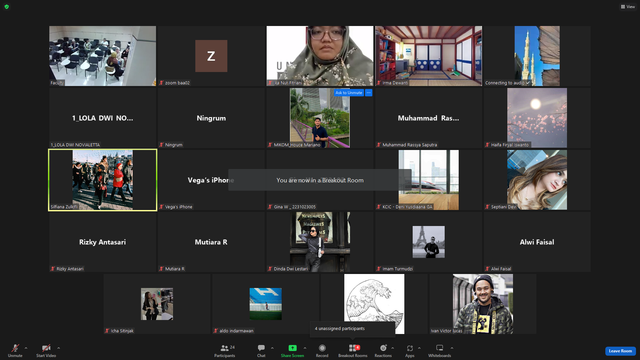Viewport: 640px width, 360px height.
Task: Select Imam Turmudzi's Eiffel Tower tile
Action: [x=429, y=242]
